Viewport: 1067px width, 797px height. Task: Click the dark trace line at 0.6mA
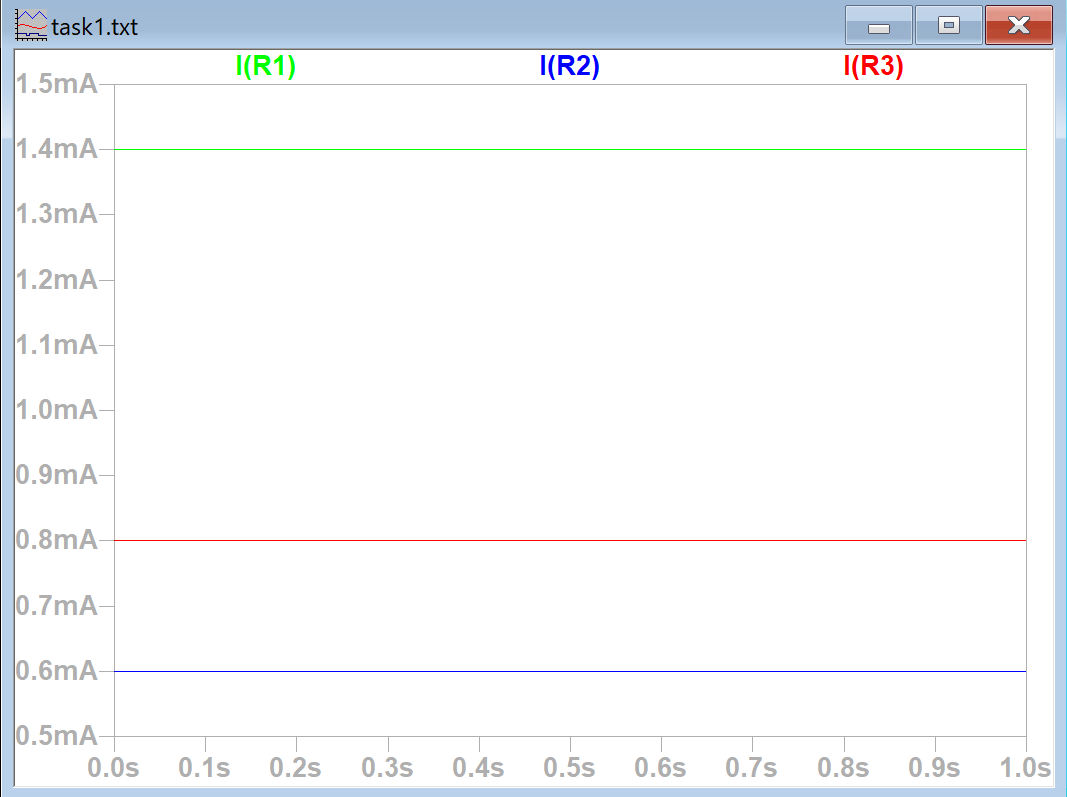570,672
